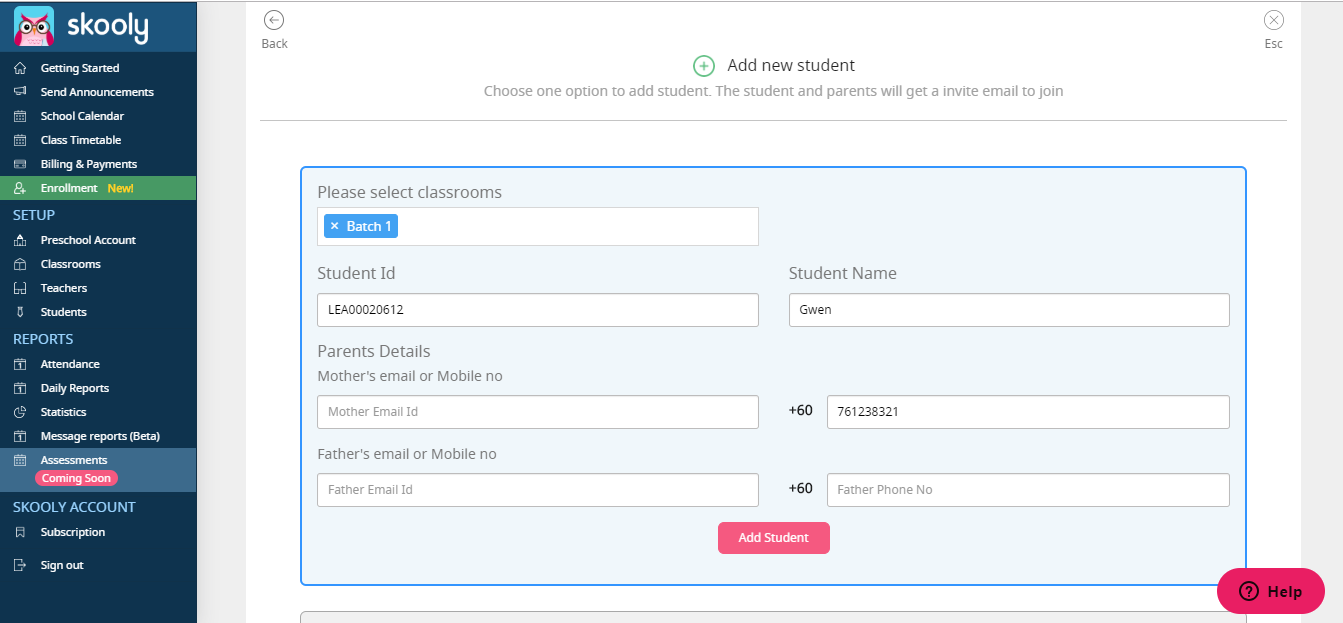Image resolution: width=1343 pixels, height=623 pixels.
Task: Focus the Father Phone No field
Action: coord(1028,490)
